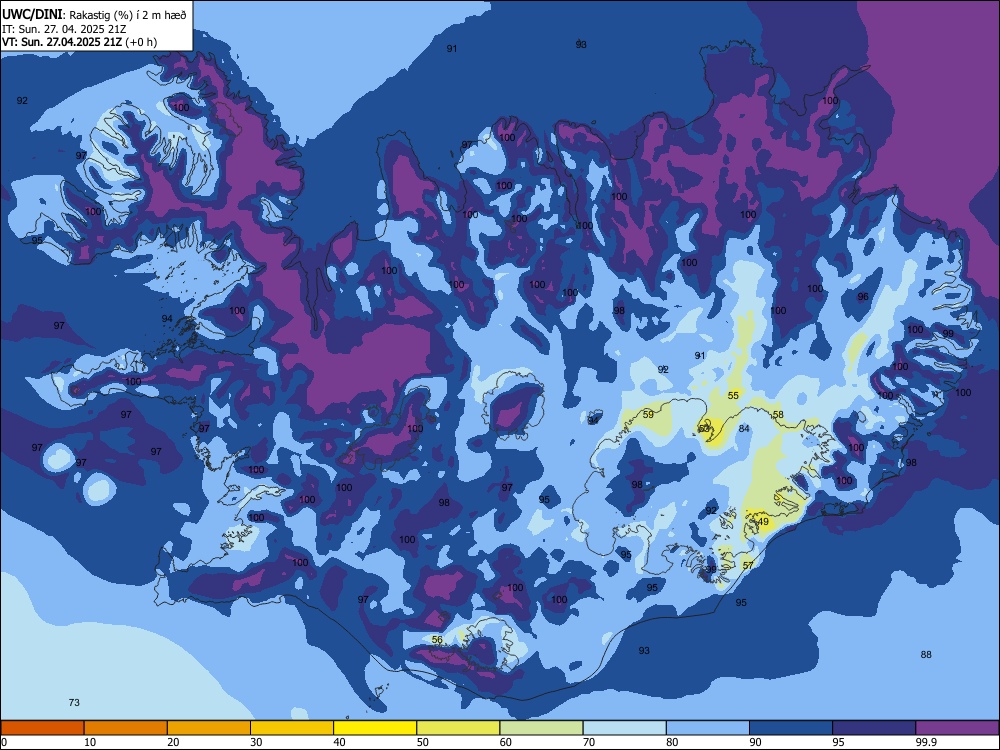
Task: Click the legend label '50'
Action: (x=423, y=742)
